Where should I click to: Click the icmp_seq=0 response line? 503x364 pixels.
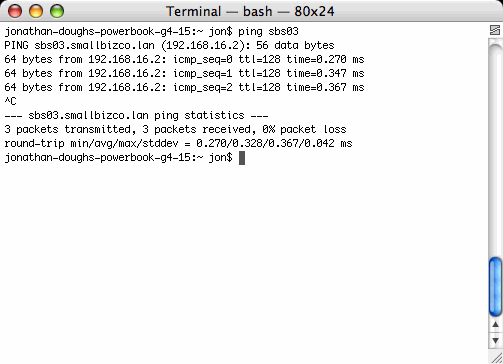[x=184, y=59]
